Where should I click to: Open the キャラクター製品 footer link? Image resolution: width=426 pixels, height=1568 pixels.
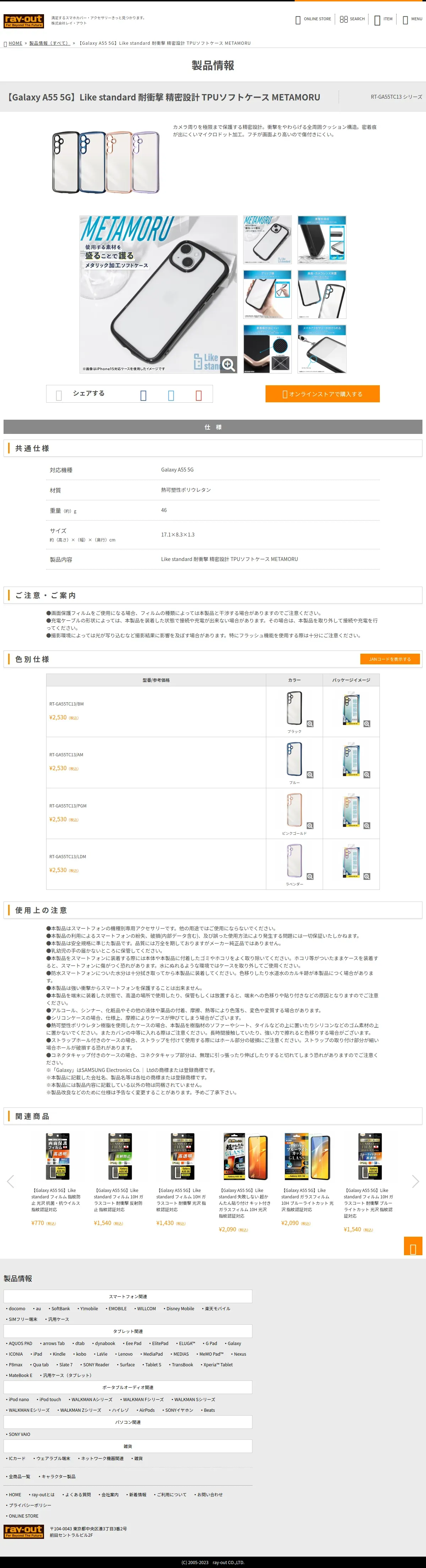tap(59, 1476)
